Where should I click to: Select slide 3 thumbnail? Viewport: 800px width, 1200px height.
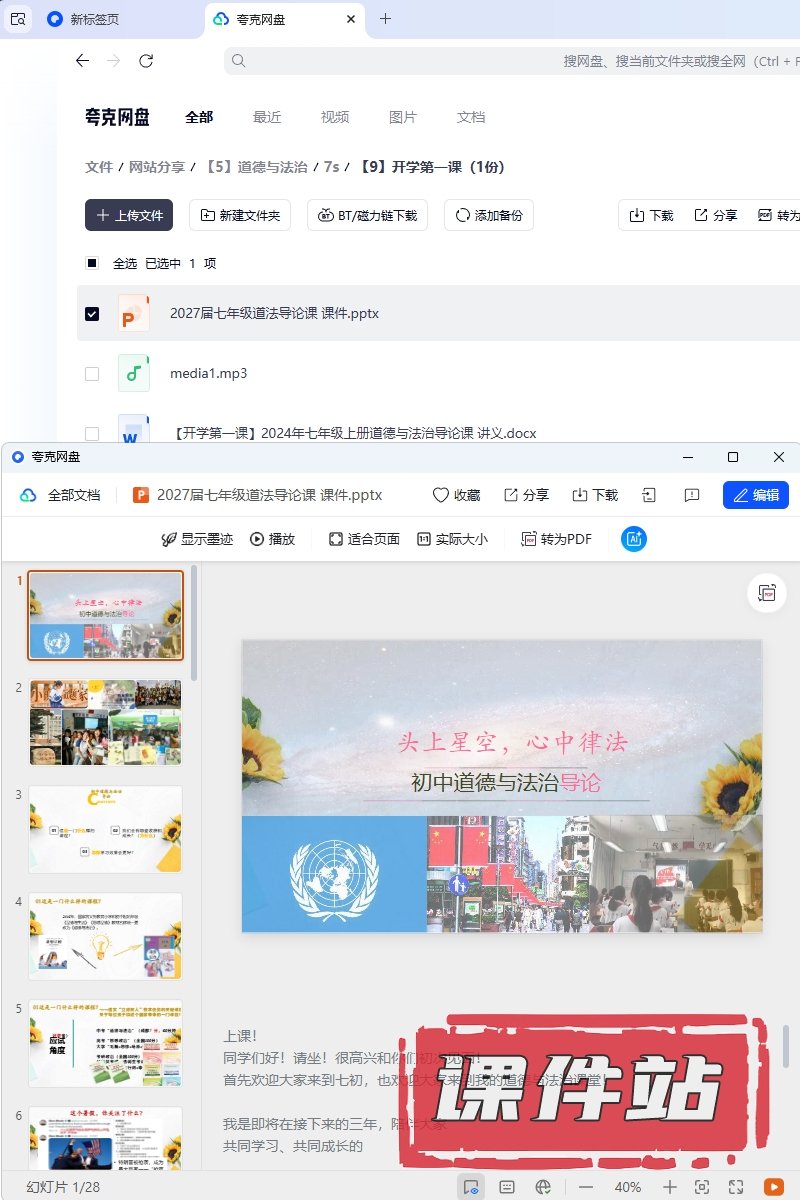click(x=106, y=829)
